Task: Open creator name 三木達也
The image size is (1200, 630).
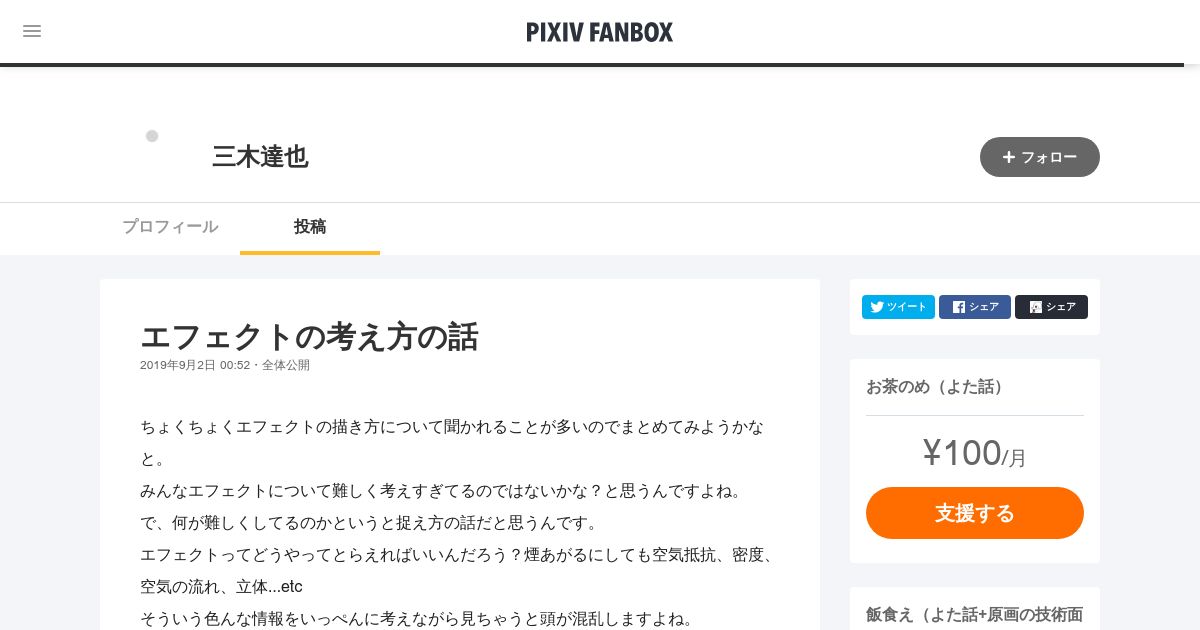Action: [x=260, y=157]
